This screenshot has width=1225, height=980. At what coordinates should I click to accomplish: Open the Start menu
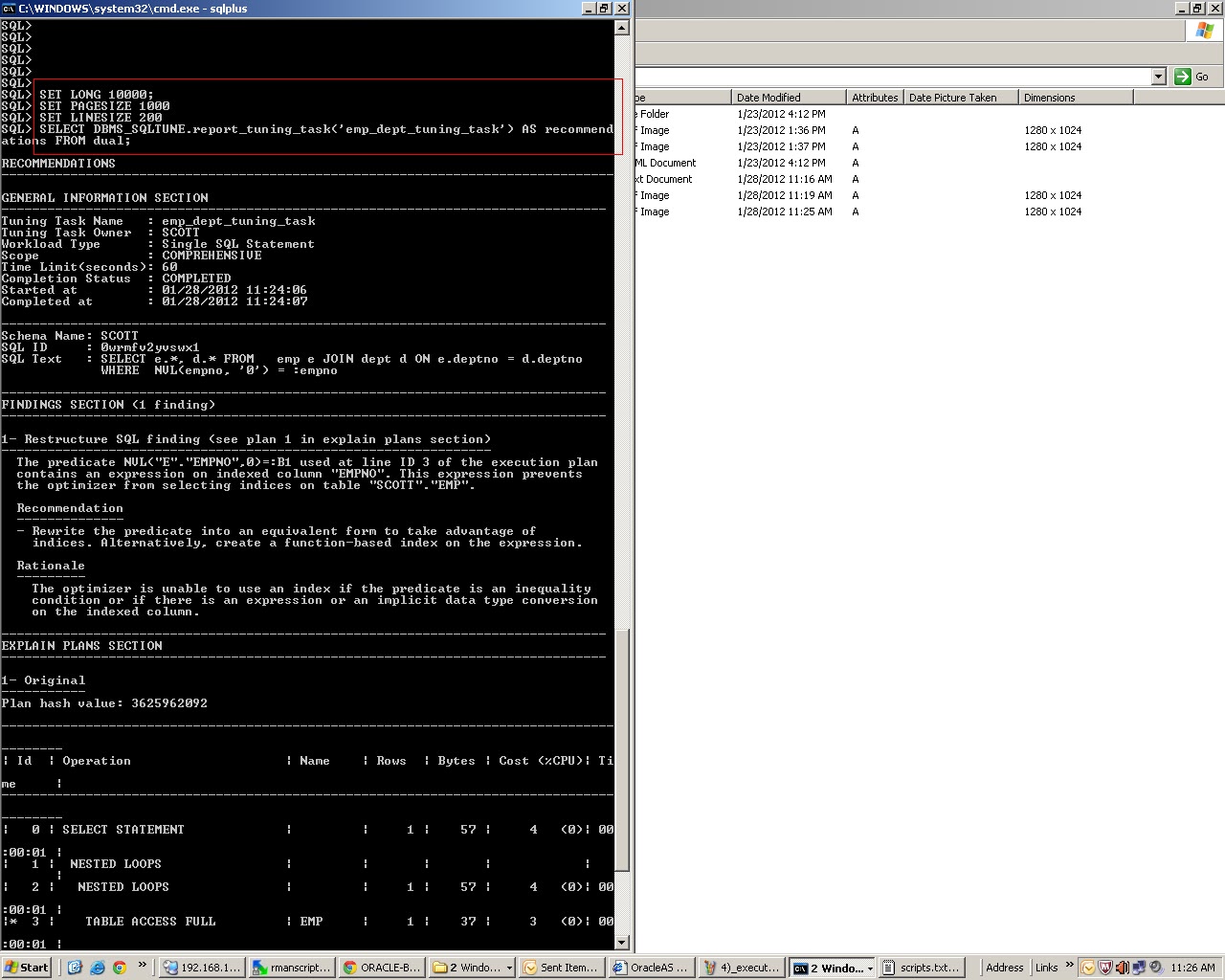[26, 968]
